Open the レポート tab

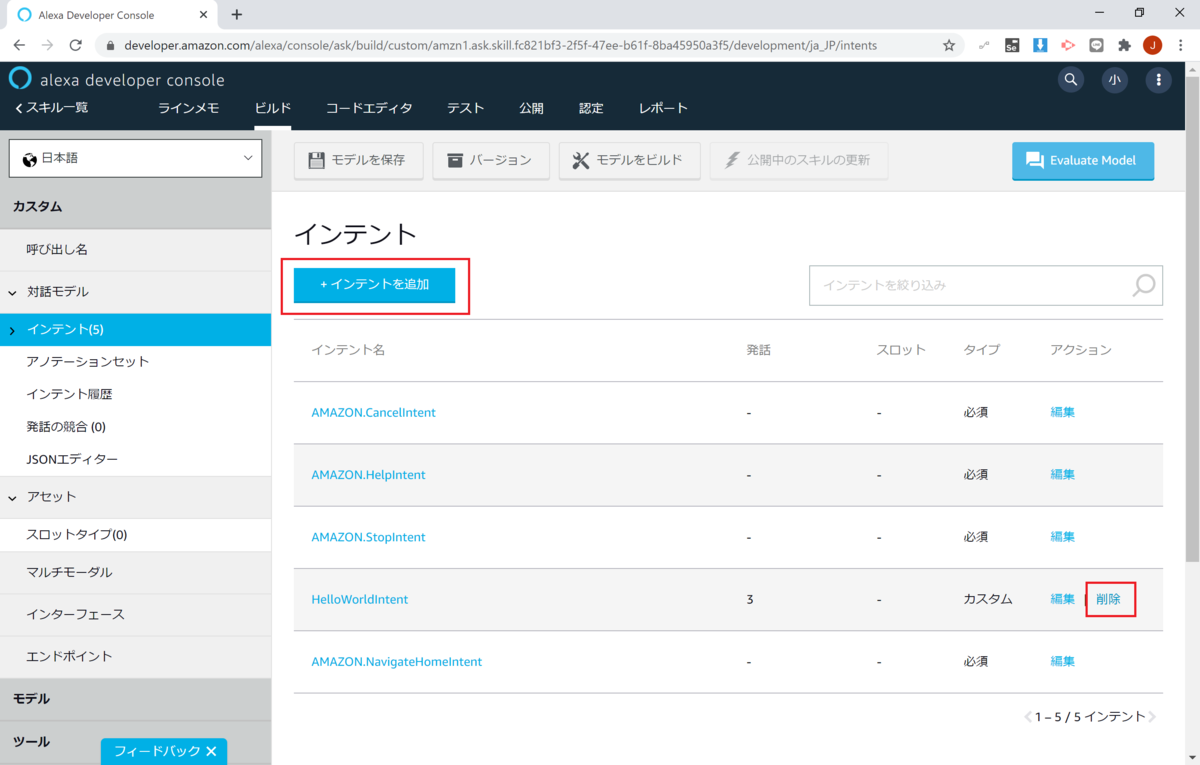click(x=663, y=108)
